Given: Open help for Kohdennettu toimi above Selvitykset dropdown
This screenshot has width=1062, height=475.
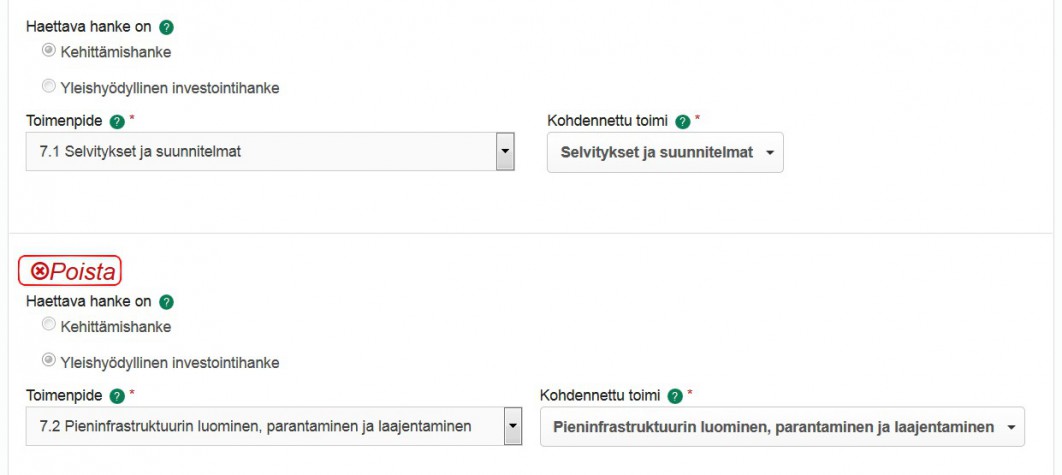Looking at the screenshot, I should [683, 122].
